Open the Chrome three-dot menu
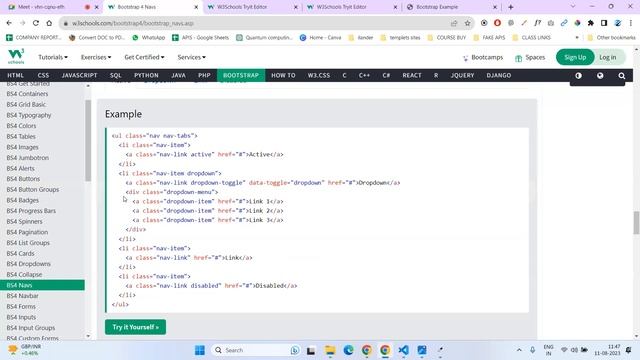This screenshot has width=640, height=360. point(631,23)
